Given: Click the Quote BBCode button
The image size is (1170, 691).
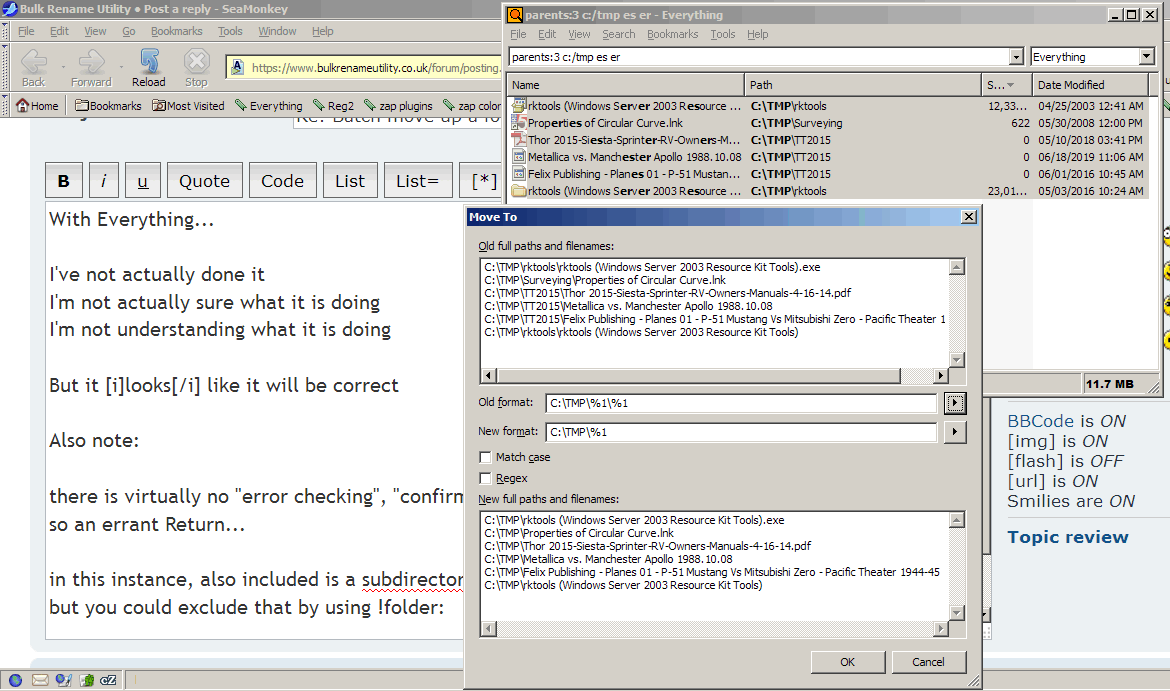Looking at the screenshot, I should (x=204, y=181).
